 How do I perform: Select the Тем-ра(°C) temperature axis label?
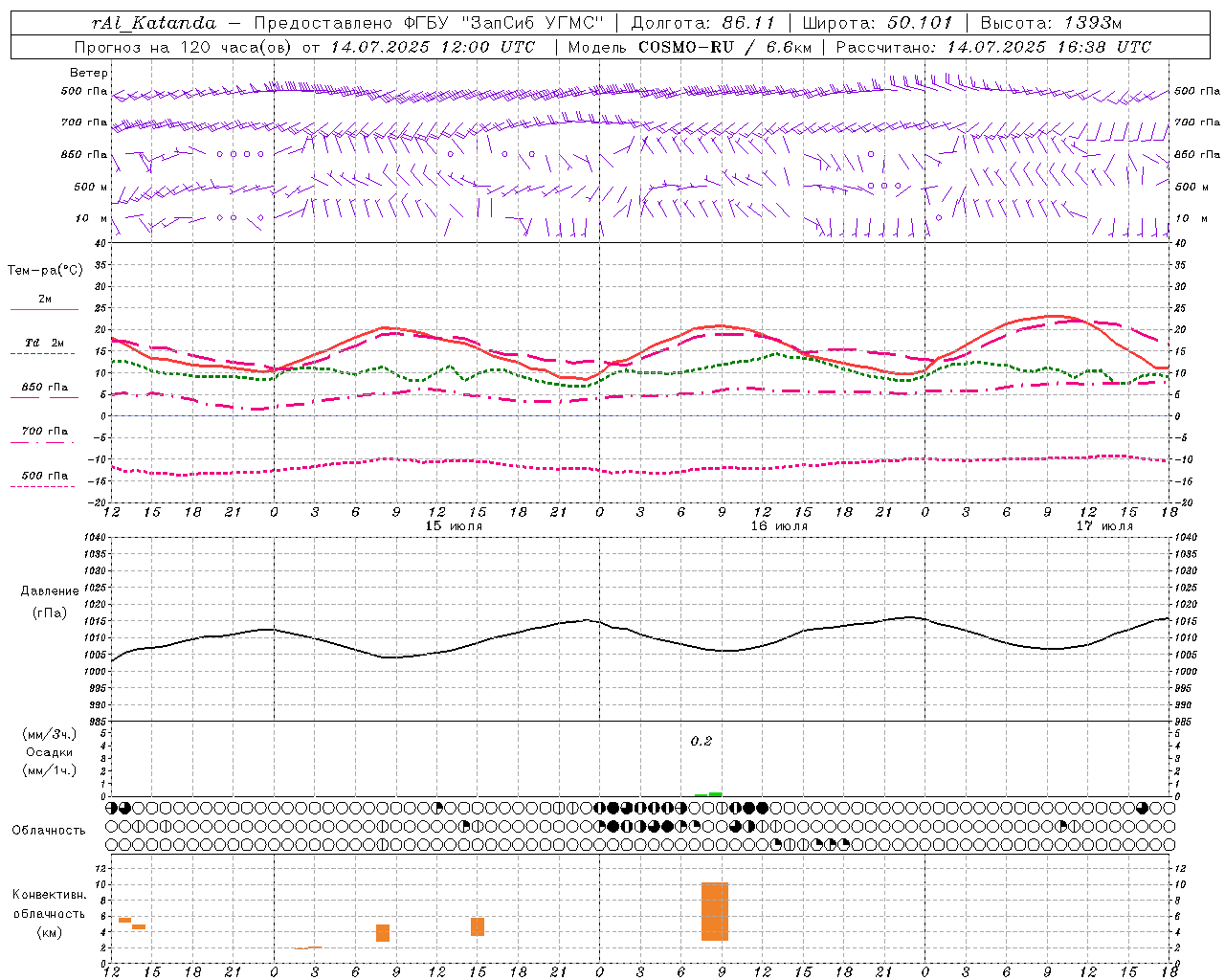45,271
